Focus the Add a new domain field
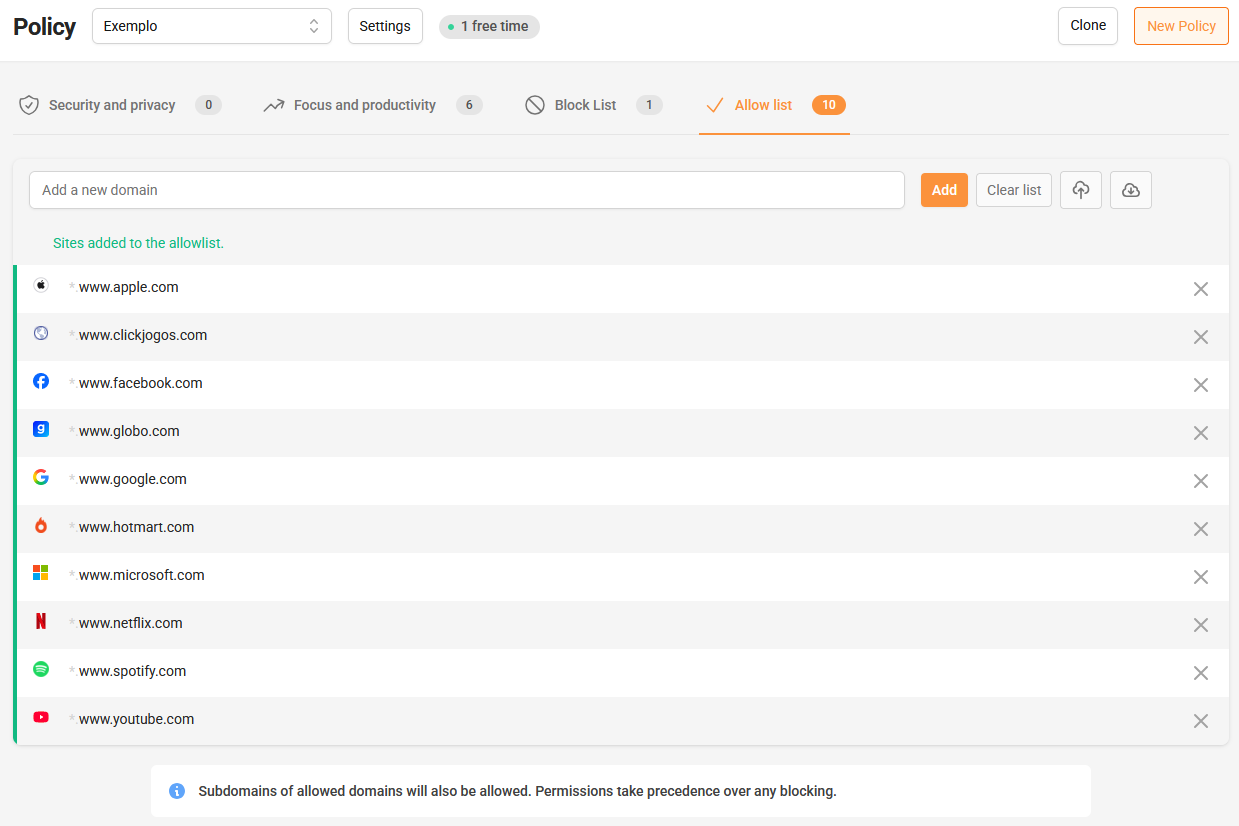The height and width of the screenshot is (826, 1239). tap(466, 190)
